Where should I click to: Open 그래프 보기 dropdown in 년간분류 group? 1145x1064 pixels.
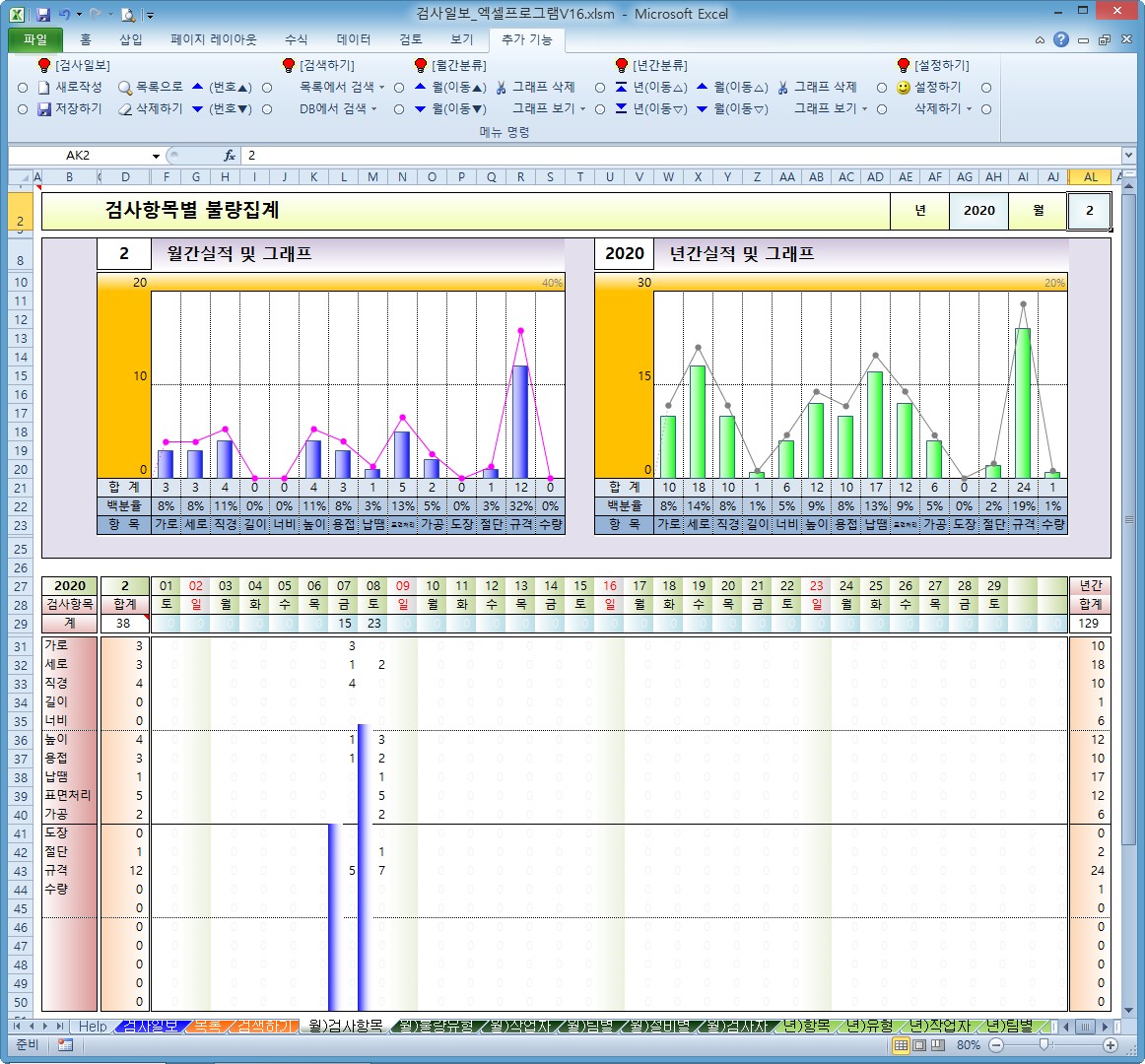click(831, 108)
